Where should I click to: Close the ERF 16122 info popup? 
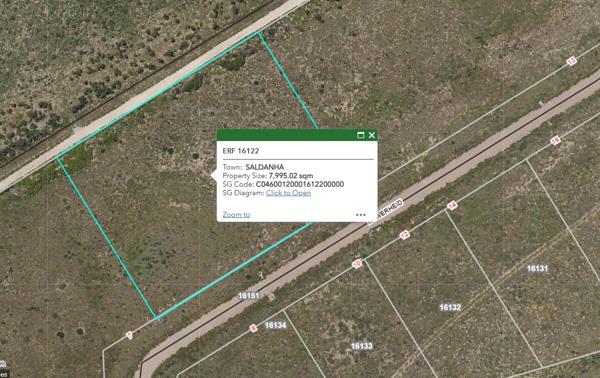click(x=372, y=135)
